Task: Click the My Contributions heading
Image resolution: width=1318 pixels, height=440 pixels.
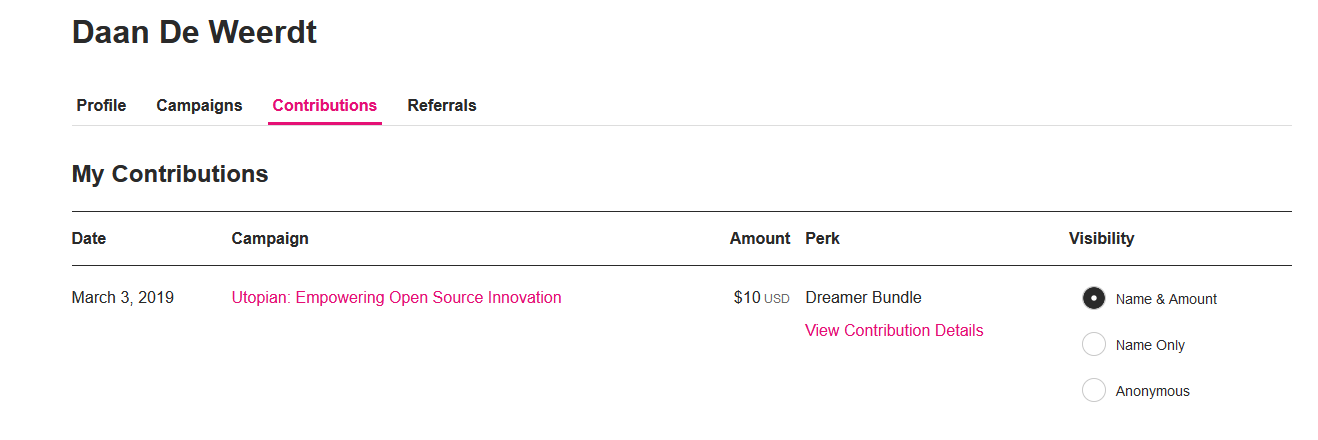Action: [x=170, y=173]
